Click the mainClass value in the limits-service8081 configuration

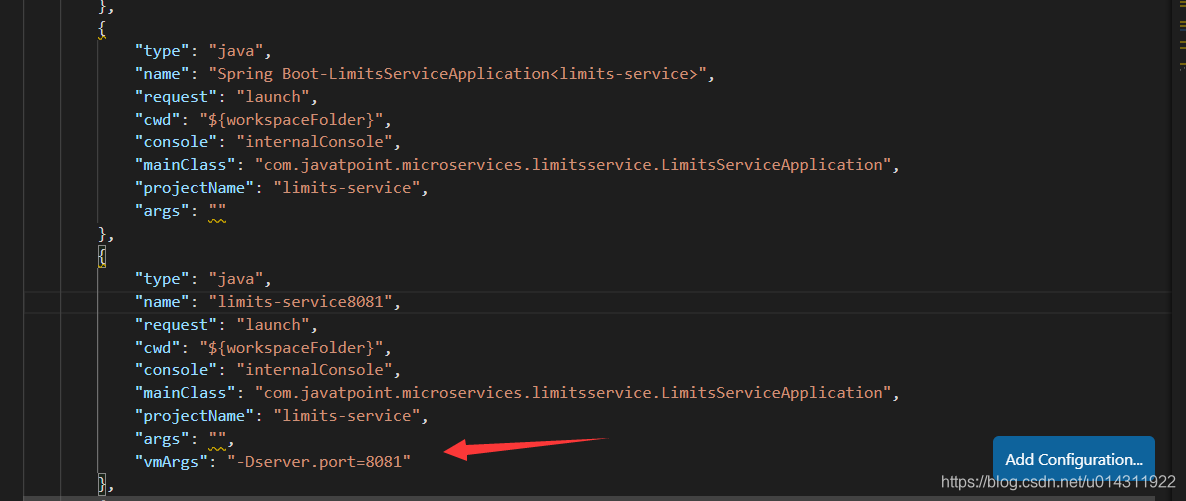573,393
